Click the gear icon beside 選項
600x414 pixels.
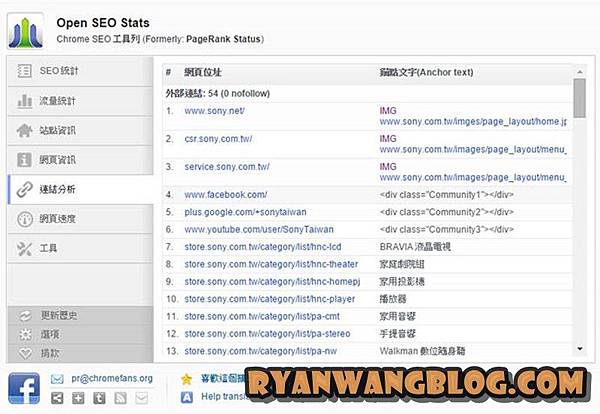[25, 334]
